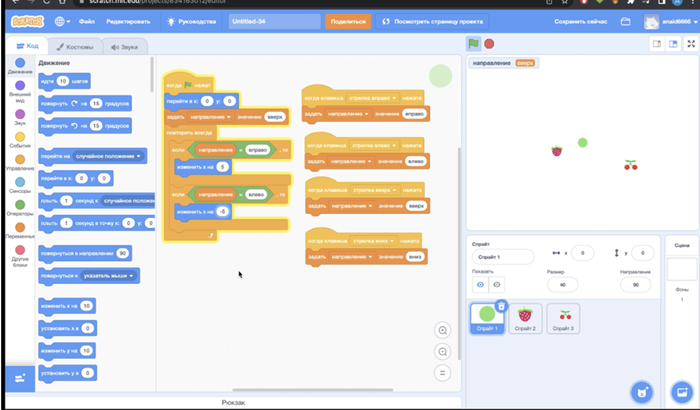The height and width of the screenshot is (410, 700).
Task: Switch to small stage layout
Action: click(x=657, y=44)
